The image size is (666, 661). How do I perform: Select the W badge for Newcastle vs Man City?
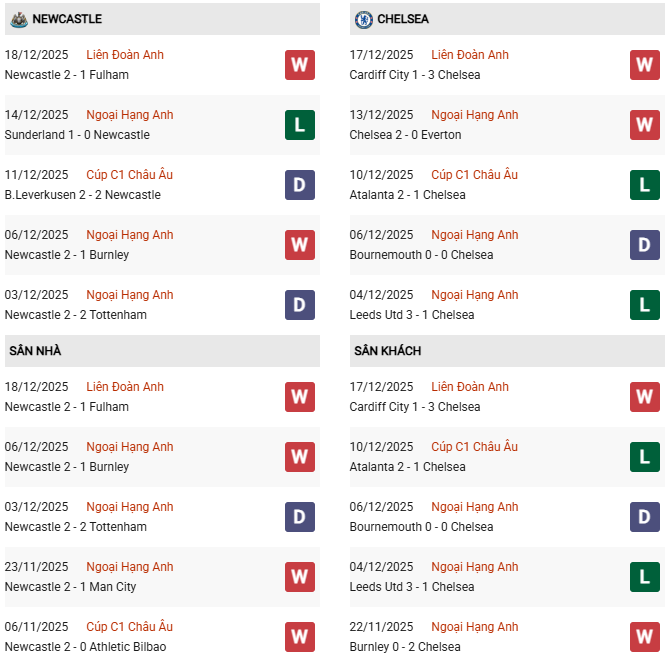(x=299, y=577)
